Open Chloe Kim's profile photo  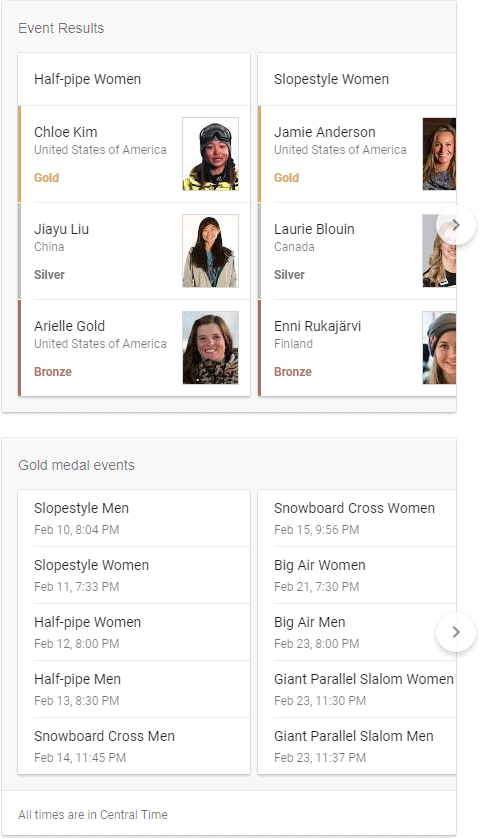pos(210,154)
